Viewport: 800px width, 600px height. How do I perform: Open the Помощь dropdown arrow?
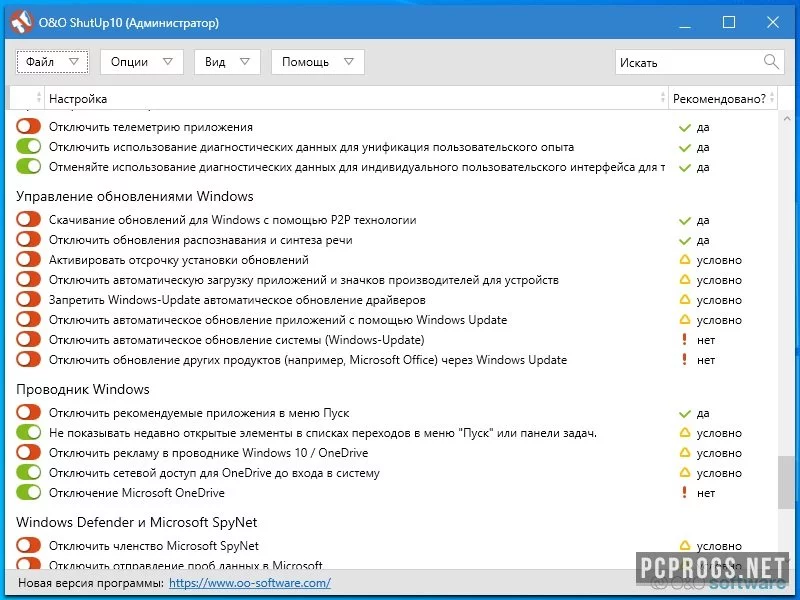pos(349,62)
